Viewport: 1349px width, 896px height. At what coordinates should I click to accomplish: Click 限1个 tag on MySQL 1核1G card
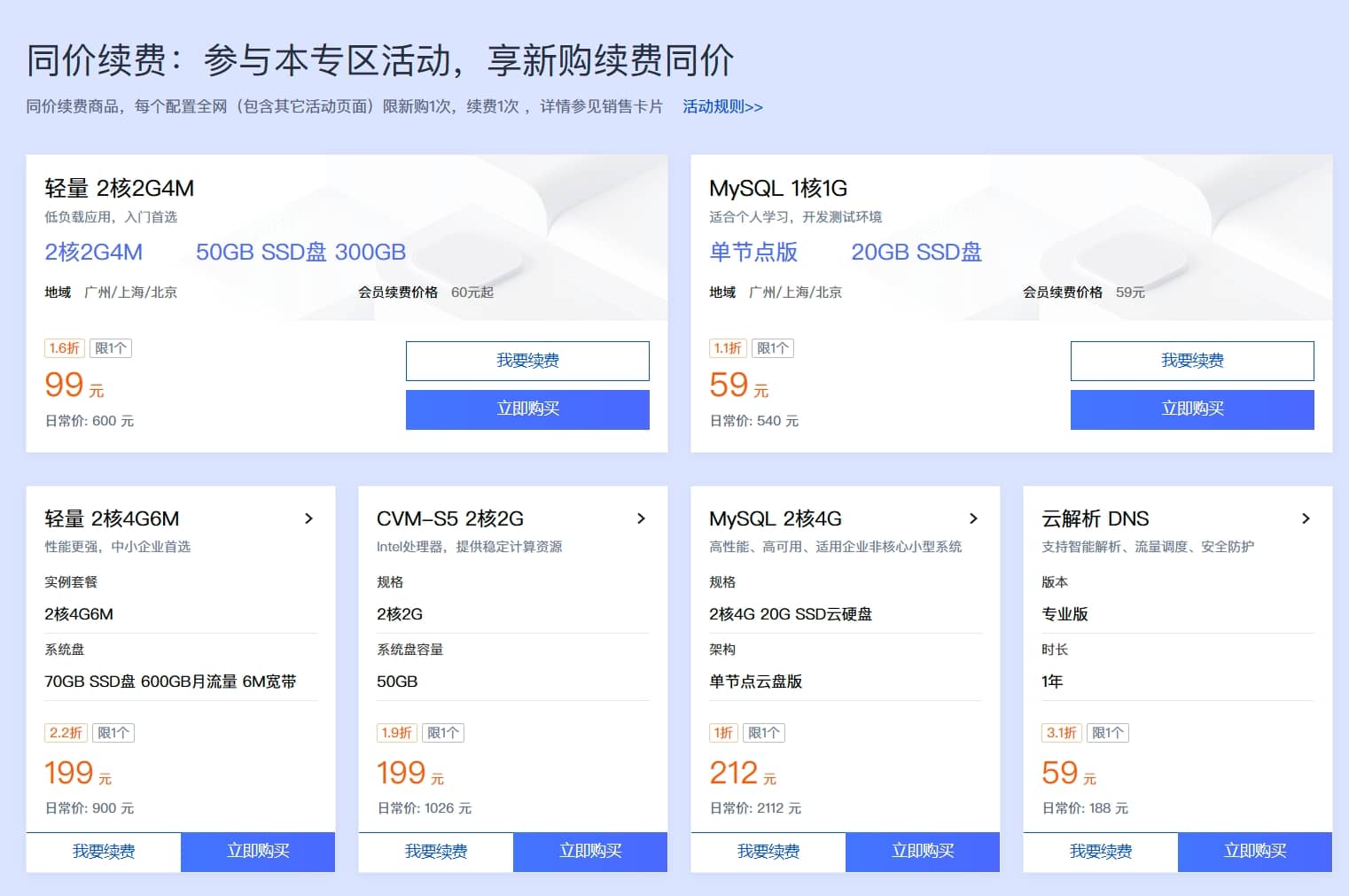[773, 348]
